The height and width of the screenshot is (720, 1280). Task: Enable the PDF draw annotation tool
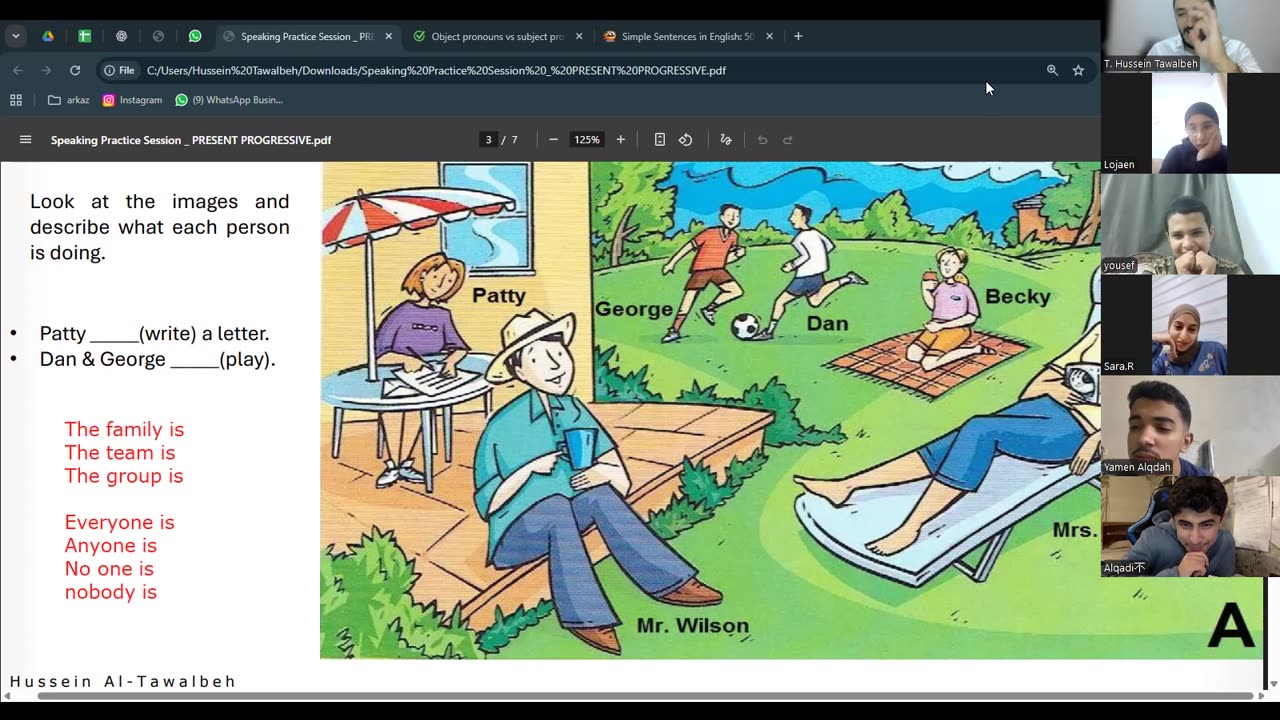coord(726,140)
